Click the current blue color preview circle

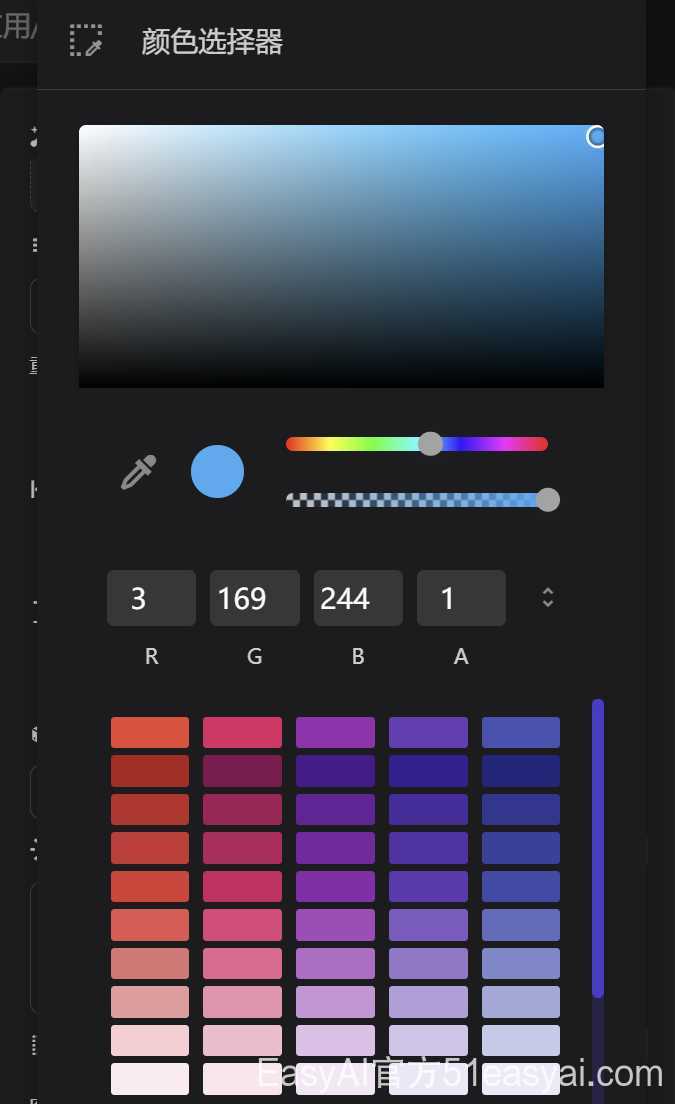217,471
